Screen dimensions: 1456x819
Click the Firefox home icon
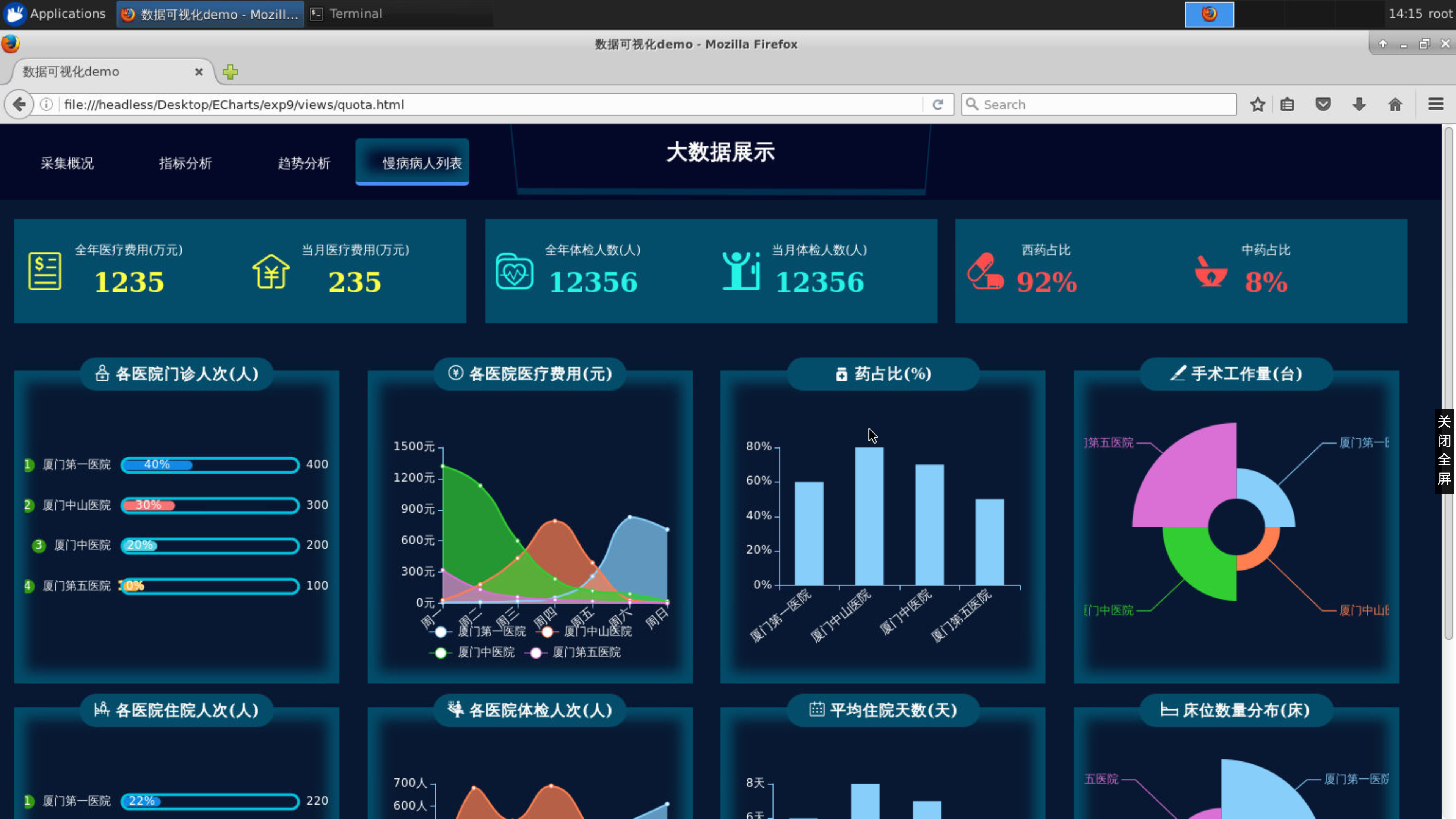1395,105
